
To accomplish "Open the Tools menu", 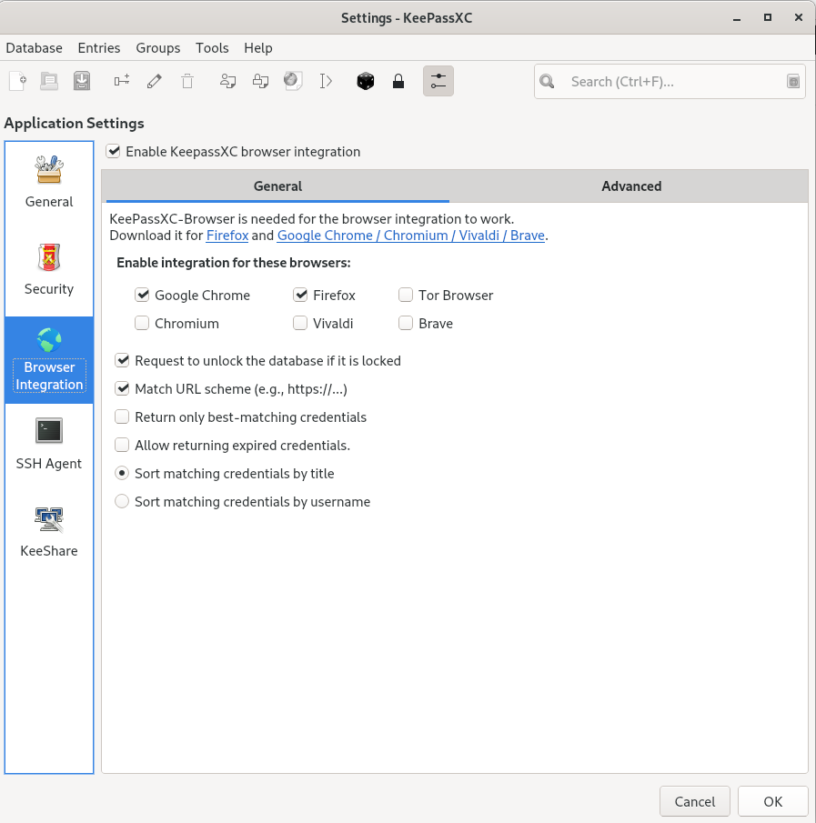I will [x=211, y=47].
